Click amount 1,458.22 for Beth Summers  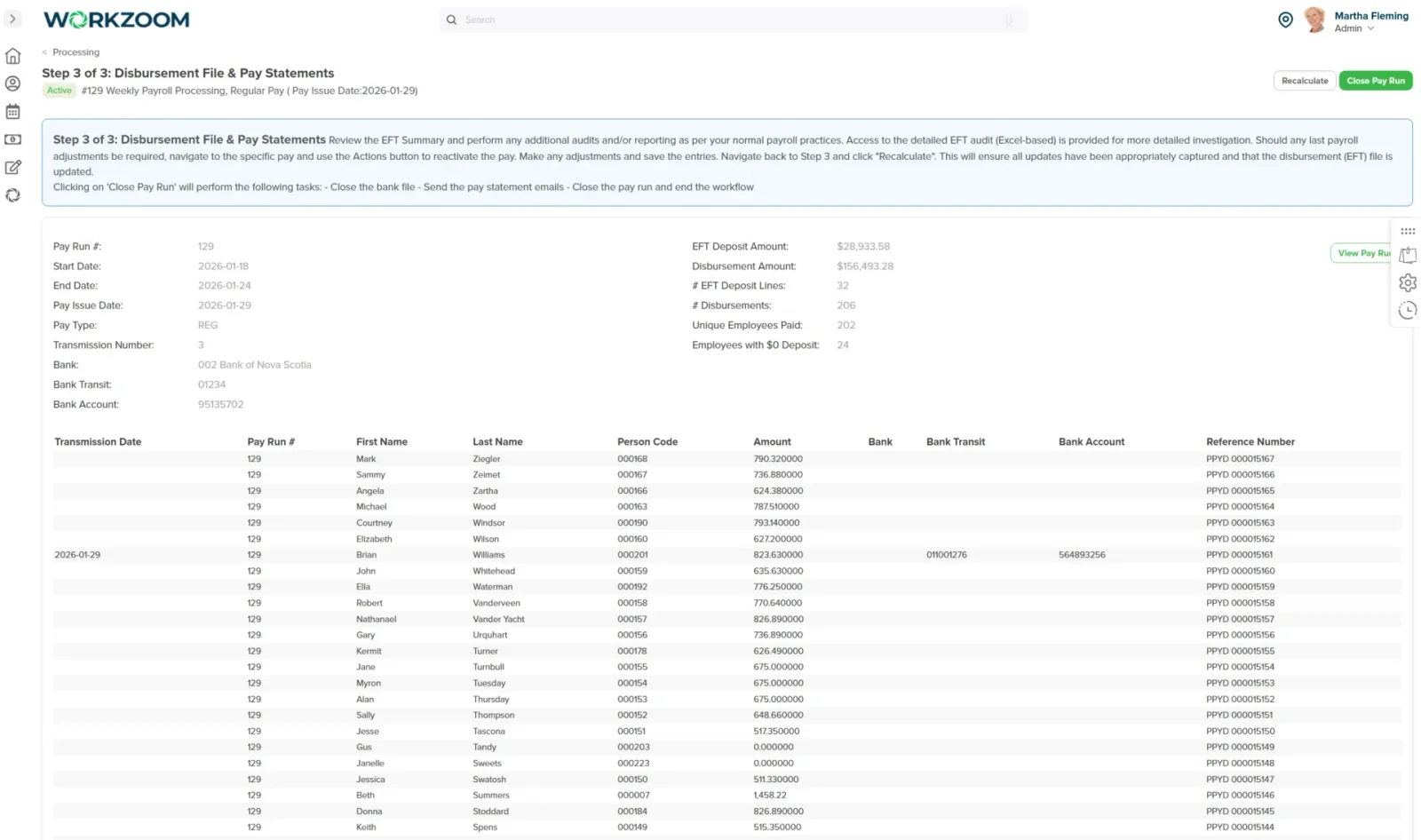pos(770,796)
